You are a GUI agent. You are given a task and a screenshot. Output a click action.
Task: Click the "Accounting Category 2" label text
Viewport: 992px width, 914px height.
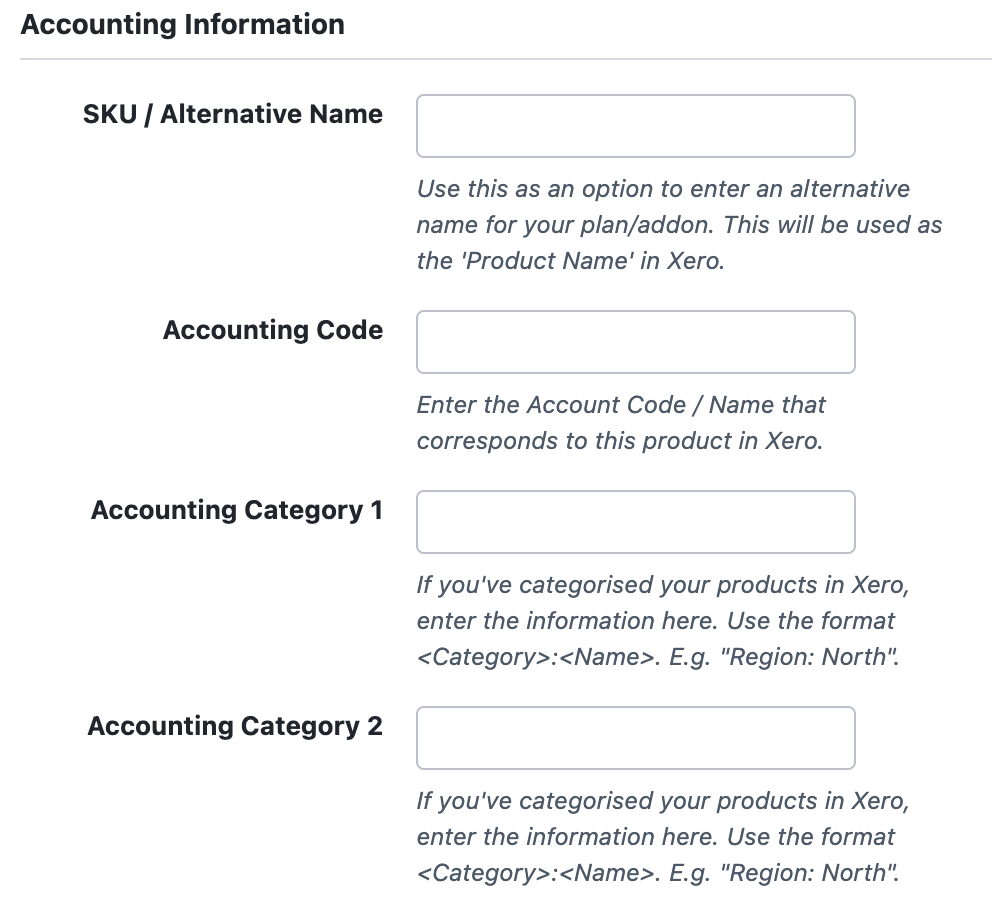(234, 726)
